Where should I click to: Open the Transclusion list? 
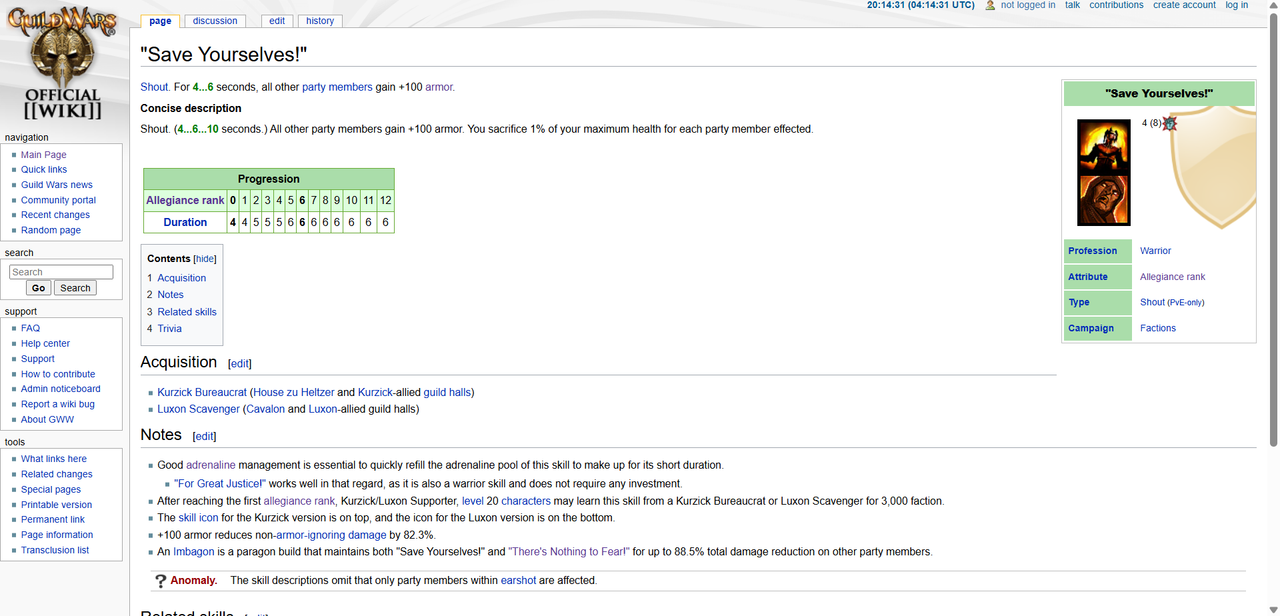55,550
